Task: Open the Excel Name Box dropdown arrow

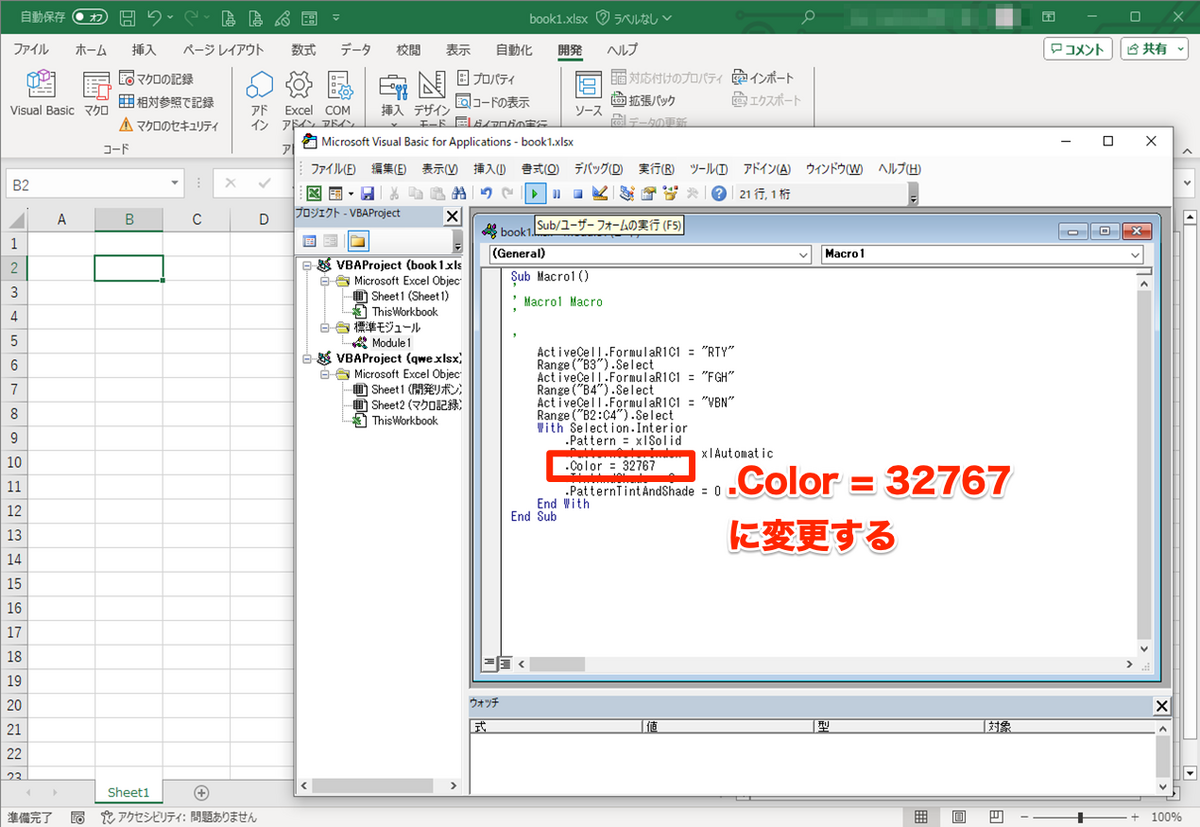Action: [x=175, y=184]
